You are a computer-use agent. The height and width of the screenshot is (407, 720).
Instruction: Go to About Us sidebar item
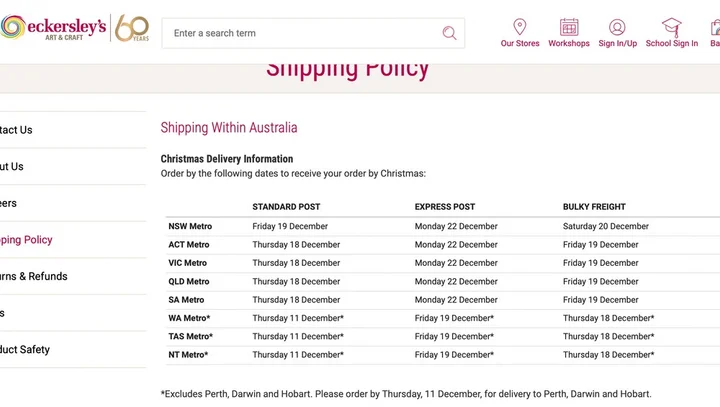pos(12,167)
